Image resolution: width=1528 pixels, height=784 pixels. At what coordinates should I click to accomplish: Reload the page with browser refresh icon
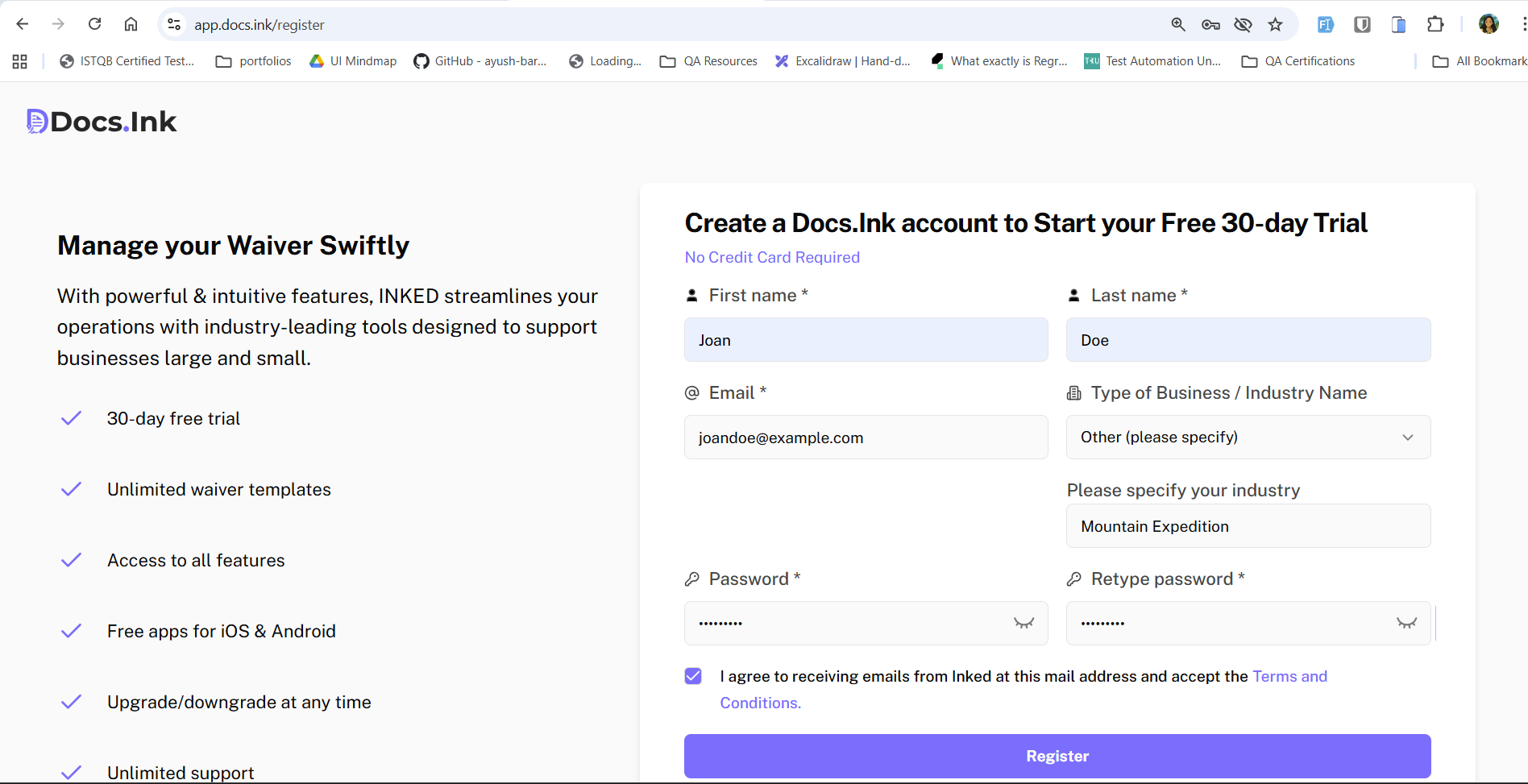(94, 24)
